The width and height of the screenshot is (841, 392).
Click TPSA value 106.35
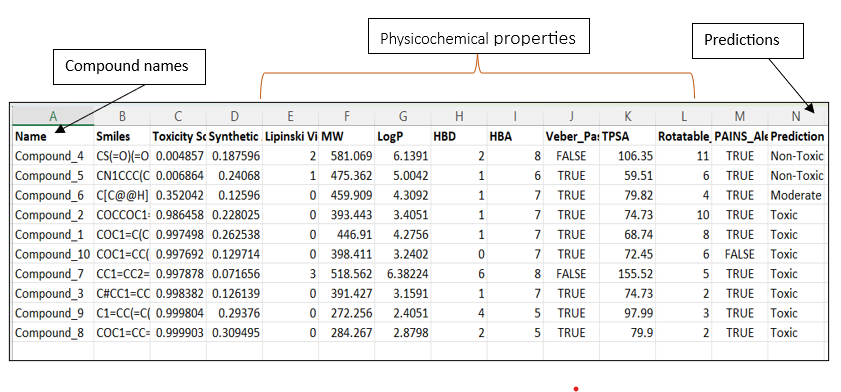(x=628, y=156)
